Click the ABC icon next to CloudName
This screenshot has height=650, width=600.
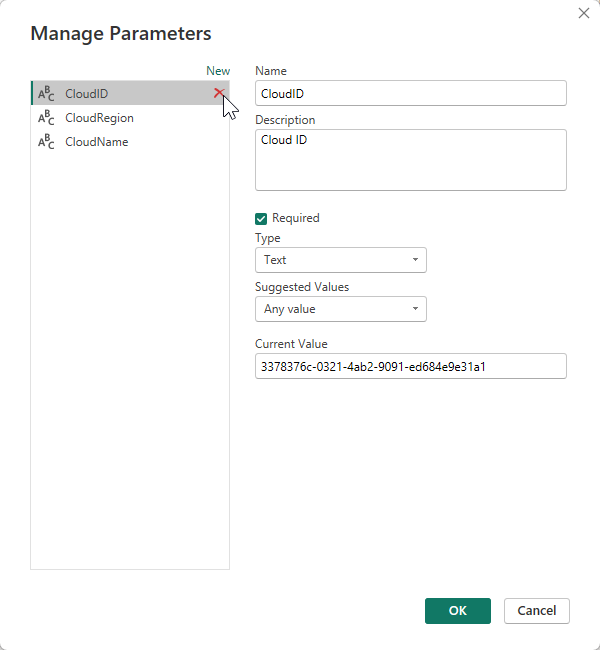[46, 142]
